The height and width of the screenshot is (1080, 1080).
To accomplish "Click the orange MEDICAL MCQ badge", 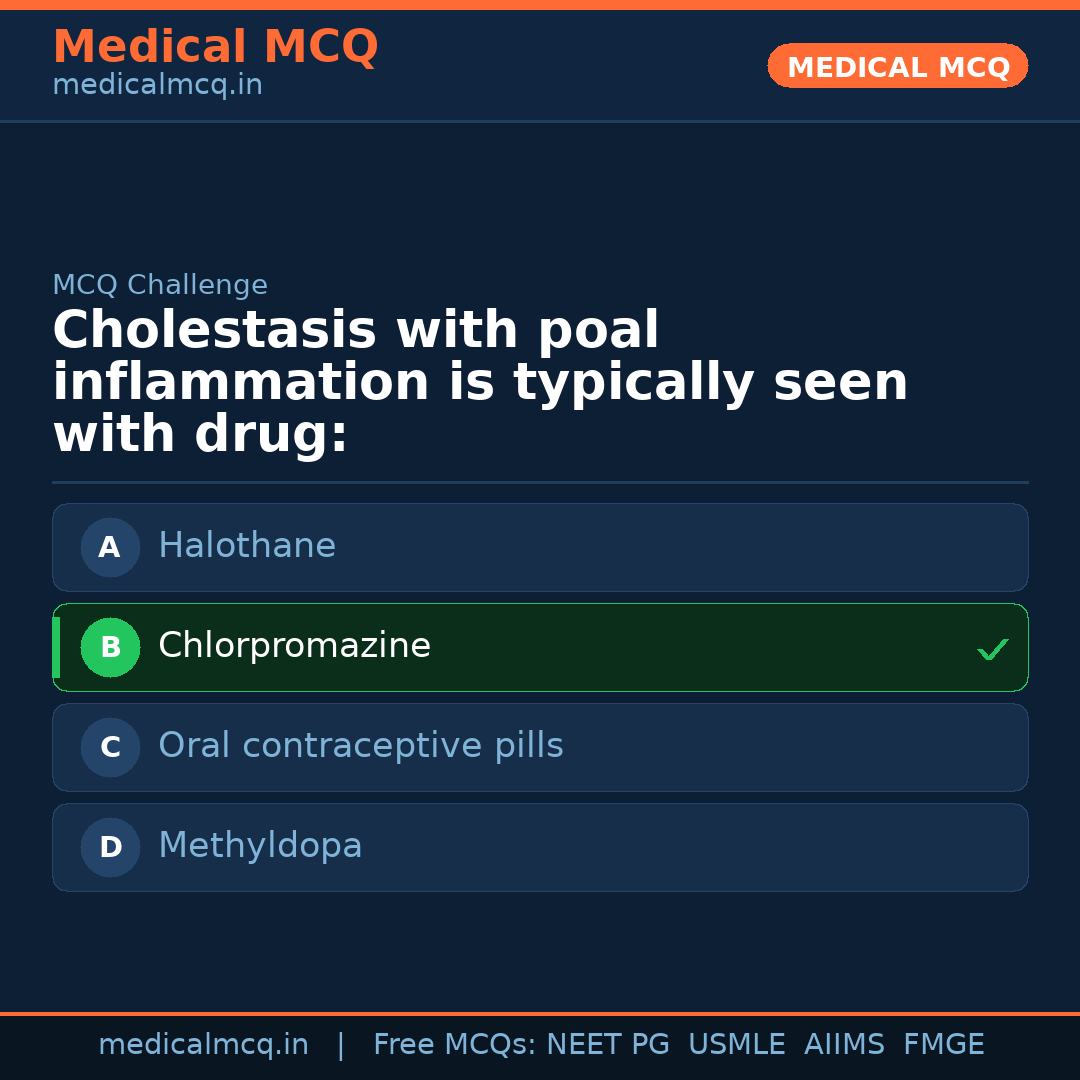I will tap(897, 66).
